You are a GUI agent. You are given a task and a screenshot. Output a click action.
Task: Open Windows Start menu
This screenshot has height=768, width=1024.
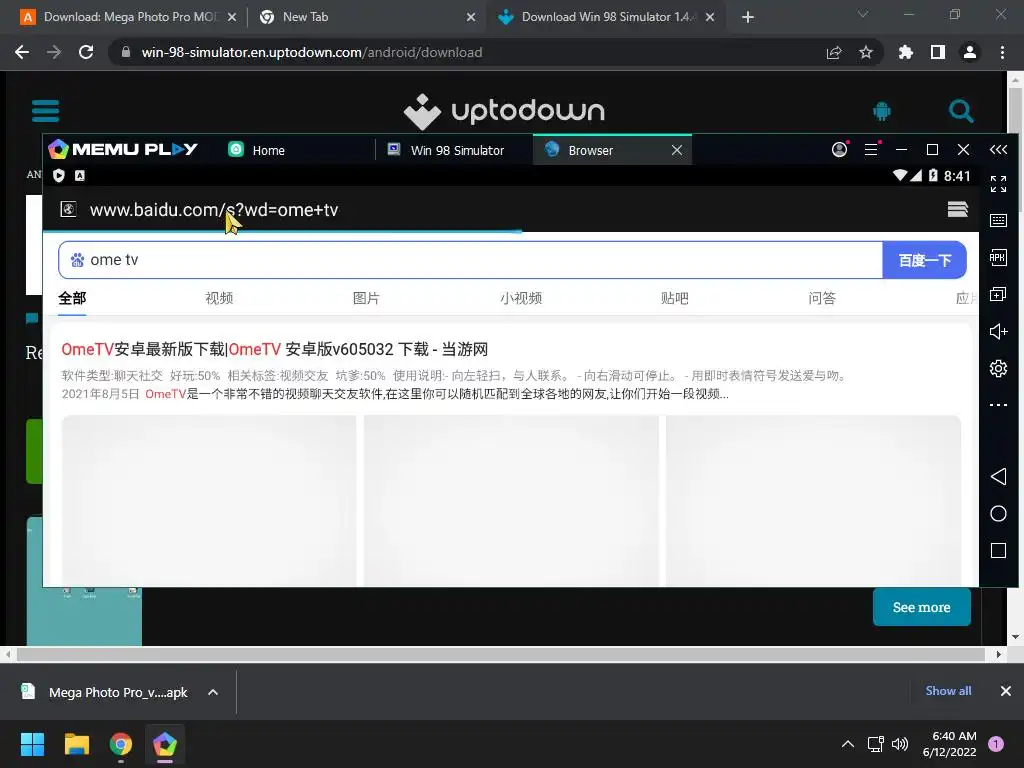coord(32,744)
